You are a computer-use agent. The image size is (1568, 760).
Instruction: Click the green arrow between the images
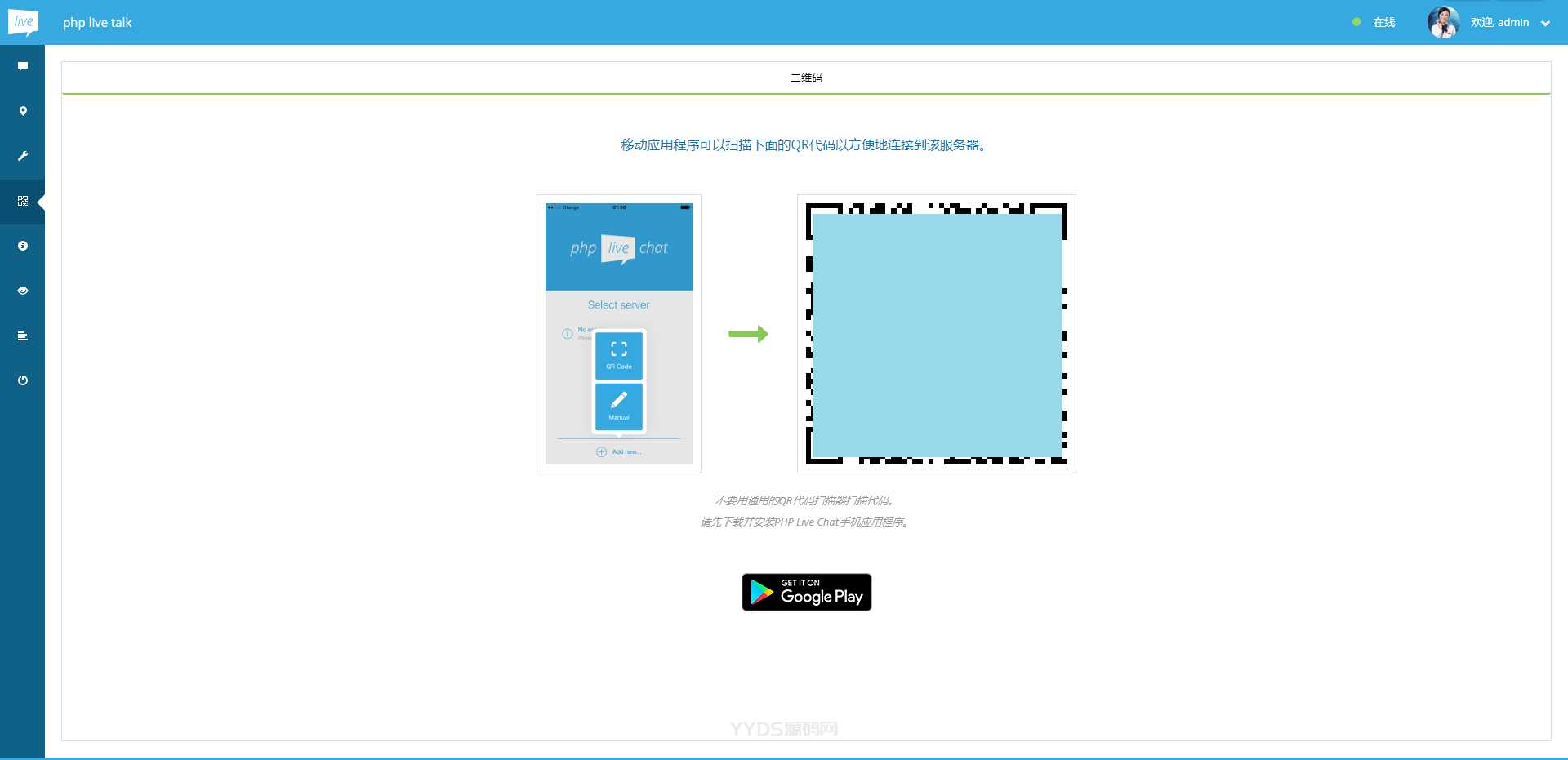coord(749,333)
